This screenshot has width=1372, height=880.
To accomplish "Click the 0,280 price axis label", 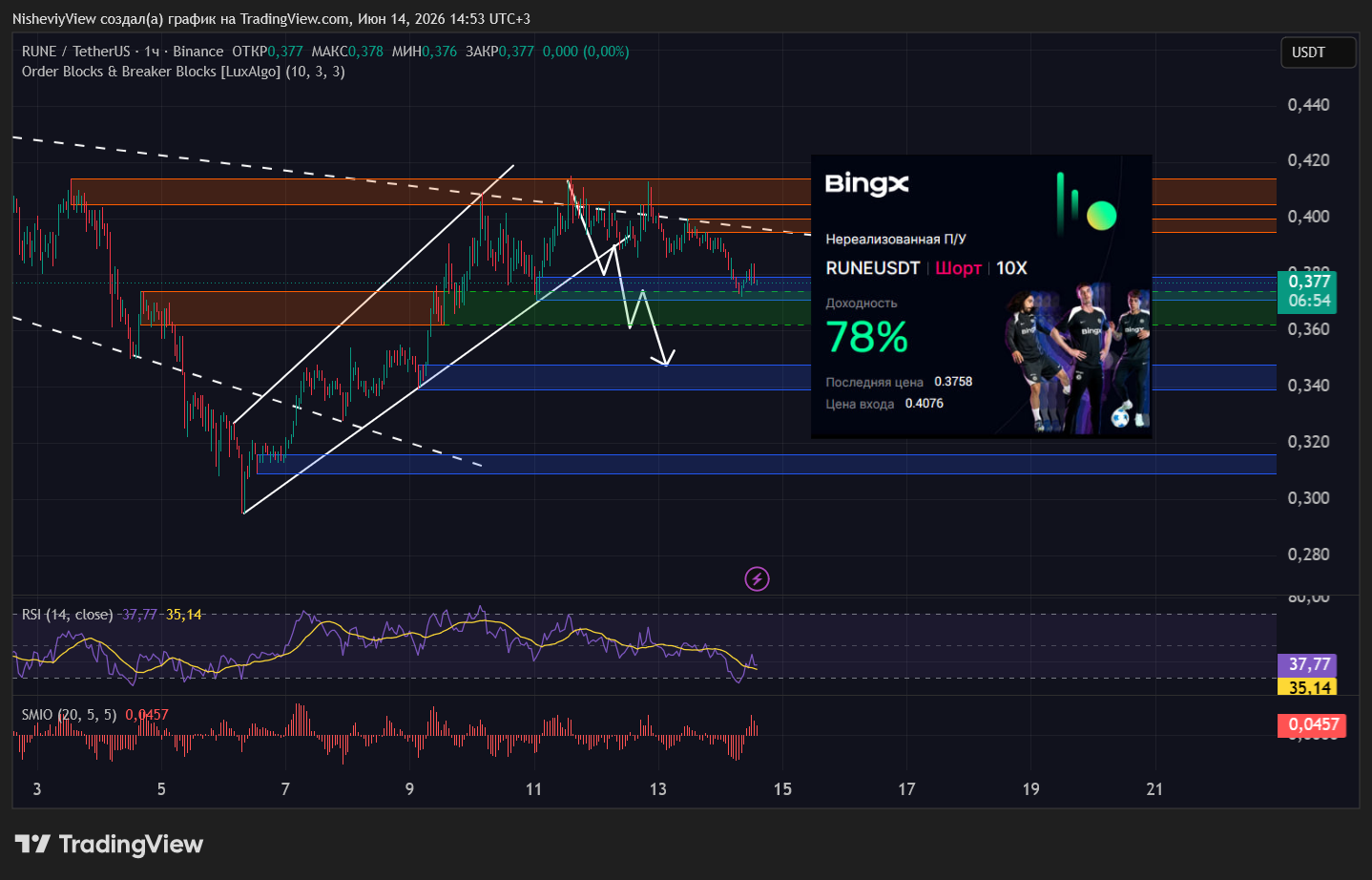I will pyautogui.click(x=1308, y=555).
